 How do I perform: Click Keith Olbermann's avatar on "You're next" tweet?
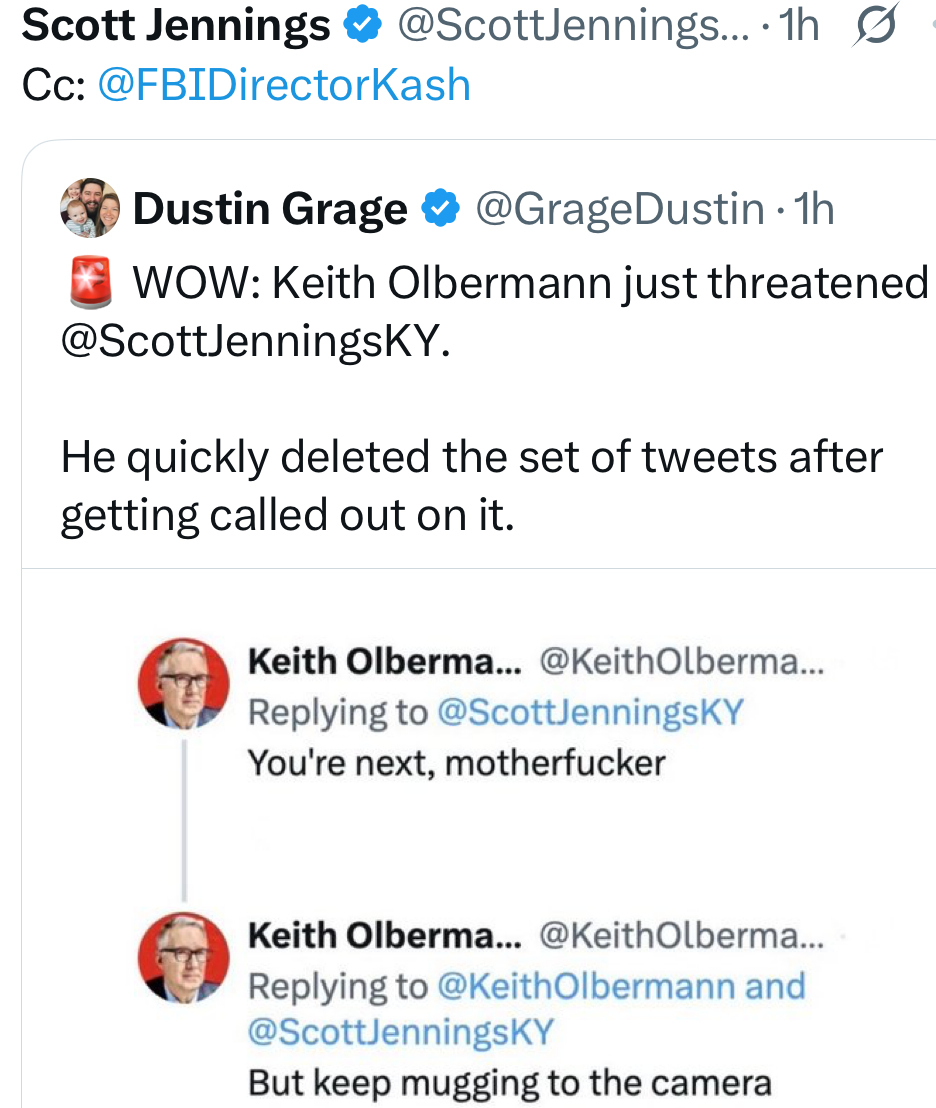pyautogui.click(x=183, y=684)
